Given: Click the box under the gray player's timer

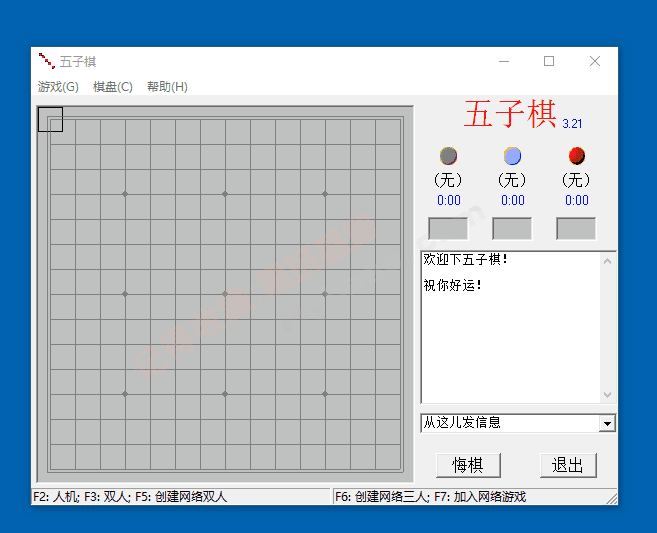Looking at the screenshot, I should [x=448, y=228].
